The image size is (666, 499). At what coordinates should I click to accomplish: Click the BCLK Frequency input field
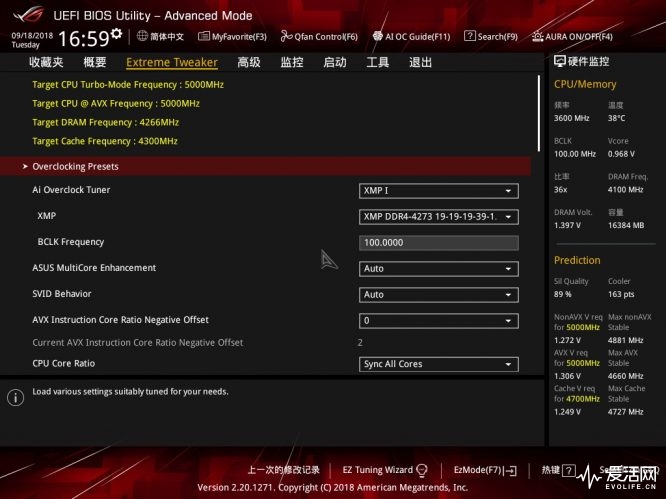click(438, 242)
